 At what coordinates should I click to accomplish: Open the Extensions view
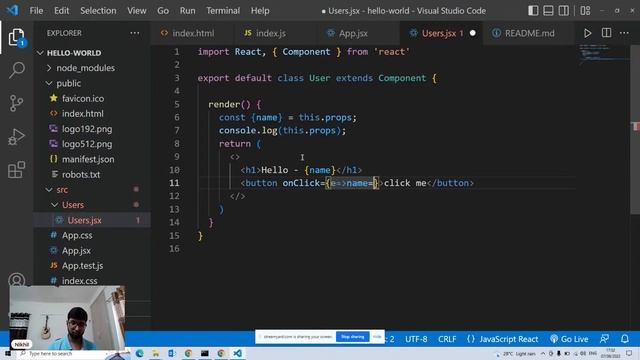click(x=16, y=170)
